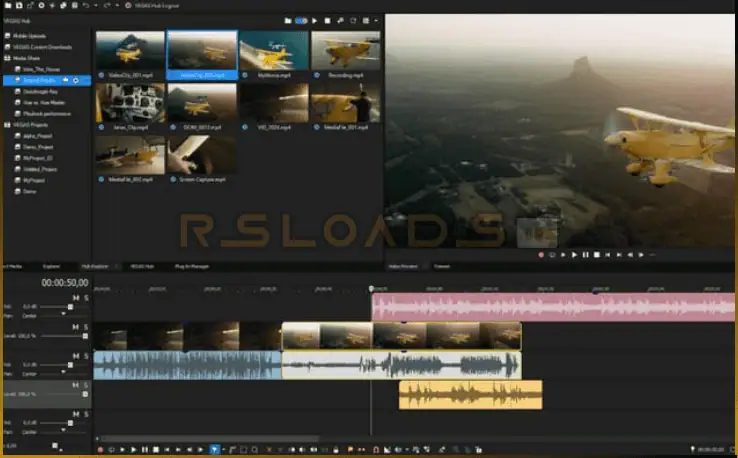Select the Recording.mp4 thumbnail

(x=345, y=51)
